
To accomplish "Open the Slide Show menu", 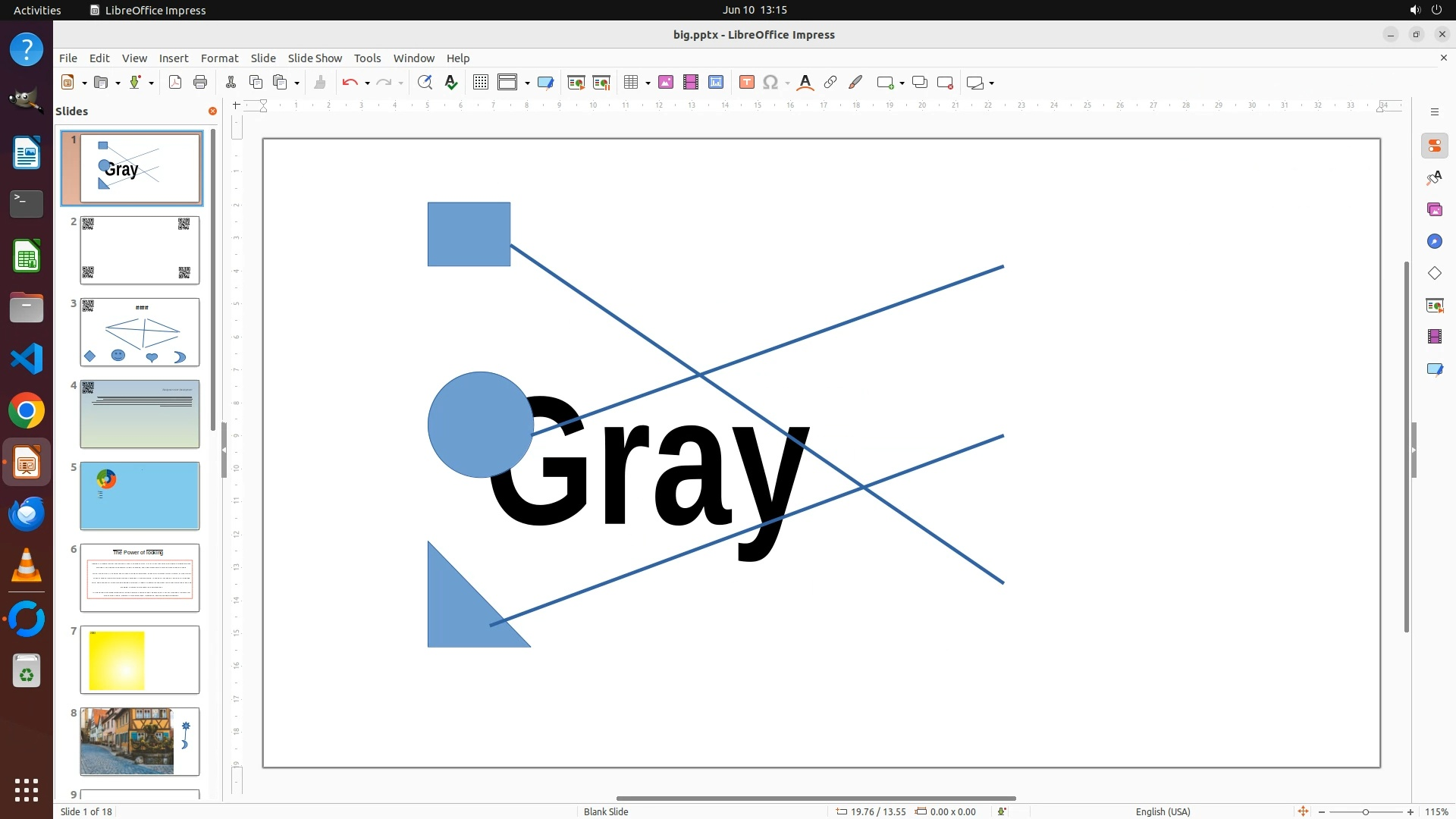I will (315, 58).
